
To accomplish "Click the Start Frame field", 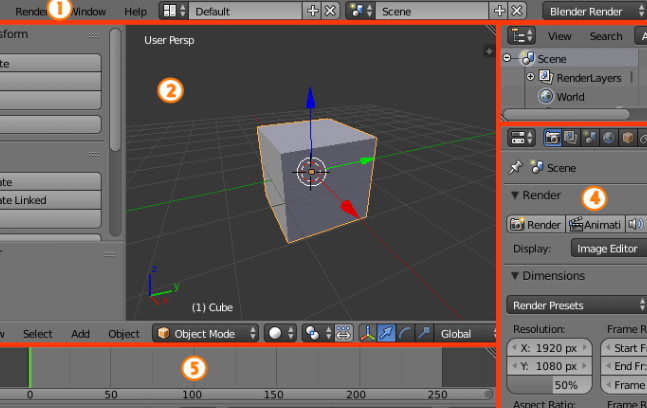I will coord(623,348).
